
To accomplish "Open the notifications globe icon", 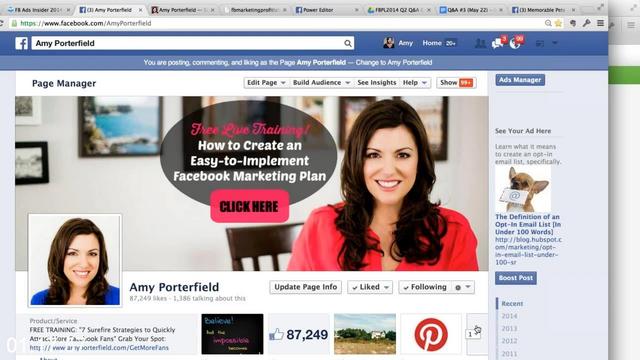I will [x=515, y=43].
